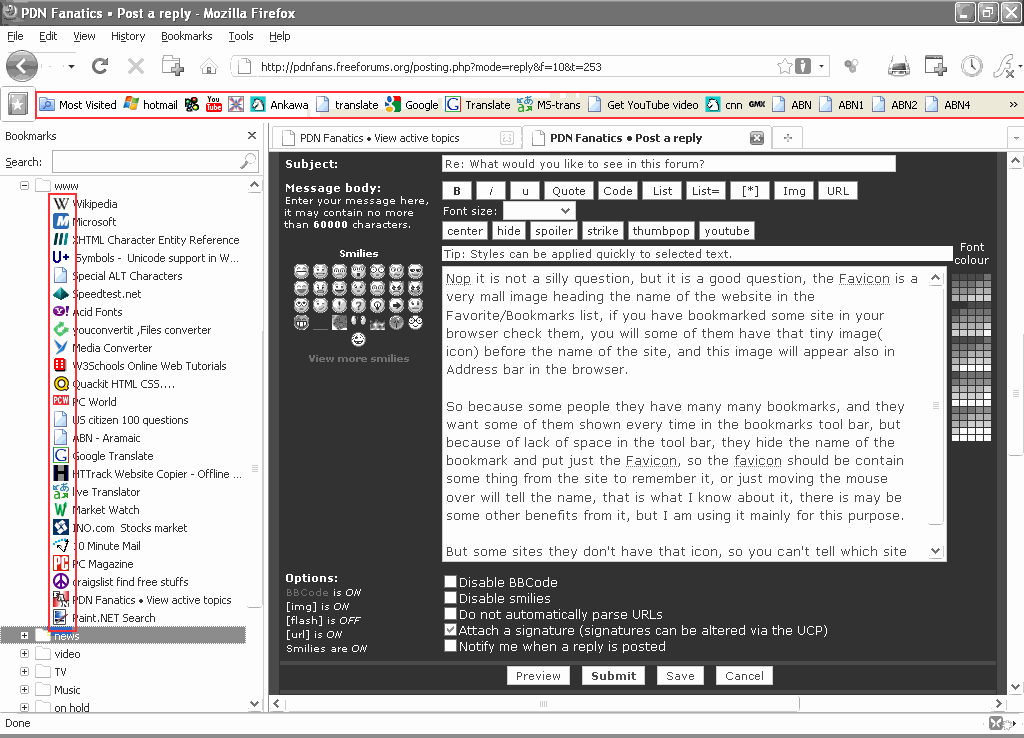
Task: Open Paint.NET Search bookmark
Action: pyautogui.click(x=104, y=617)
